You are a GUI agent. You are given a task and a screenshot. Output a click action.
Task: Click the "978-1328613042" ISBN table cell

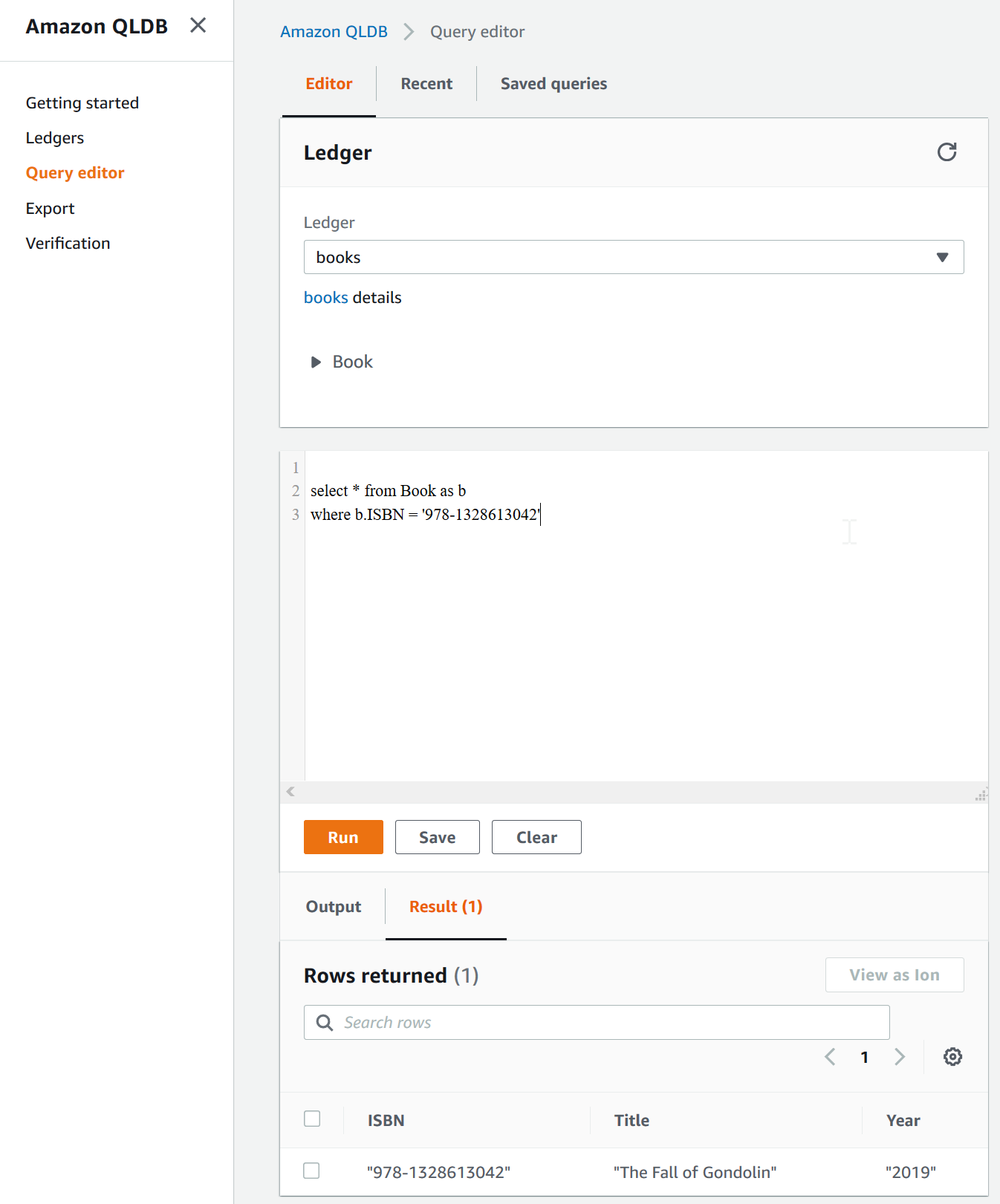(438, 1172)
